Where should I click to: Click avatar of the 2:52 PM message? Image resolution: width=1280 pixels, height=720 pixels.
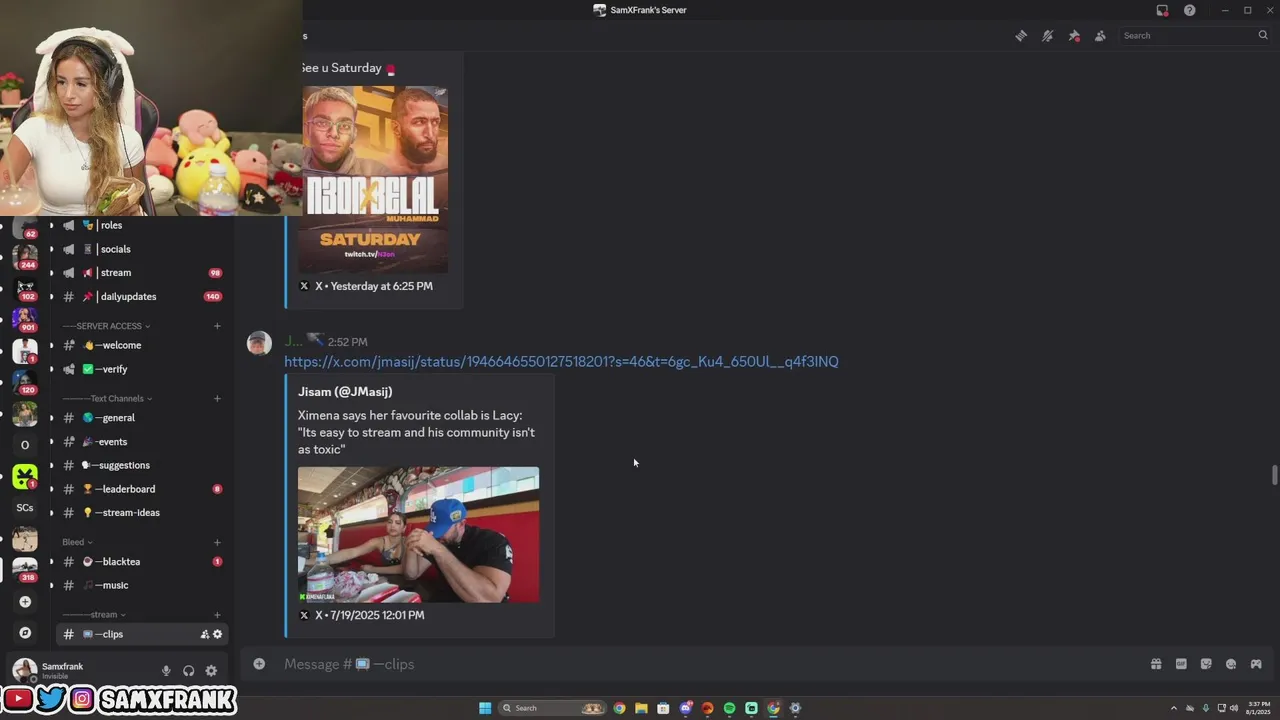[259, 343]
